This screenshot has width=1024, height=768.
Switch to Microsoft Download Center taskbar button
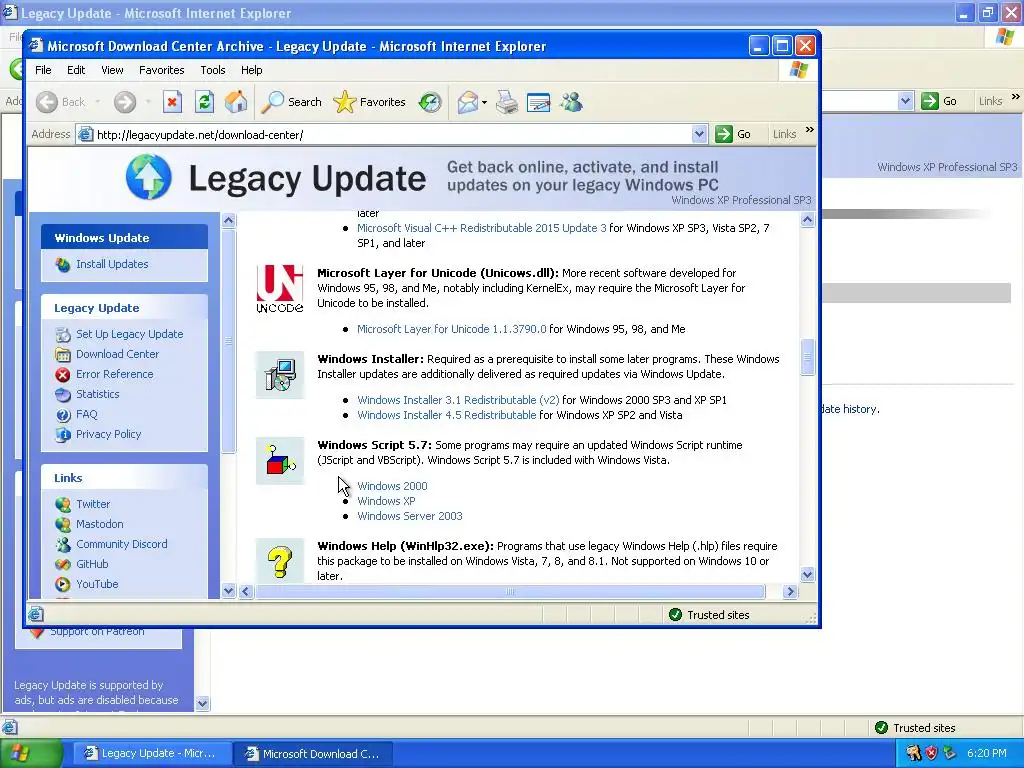(x=312, y=753)
